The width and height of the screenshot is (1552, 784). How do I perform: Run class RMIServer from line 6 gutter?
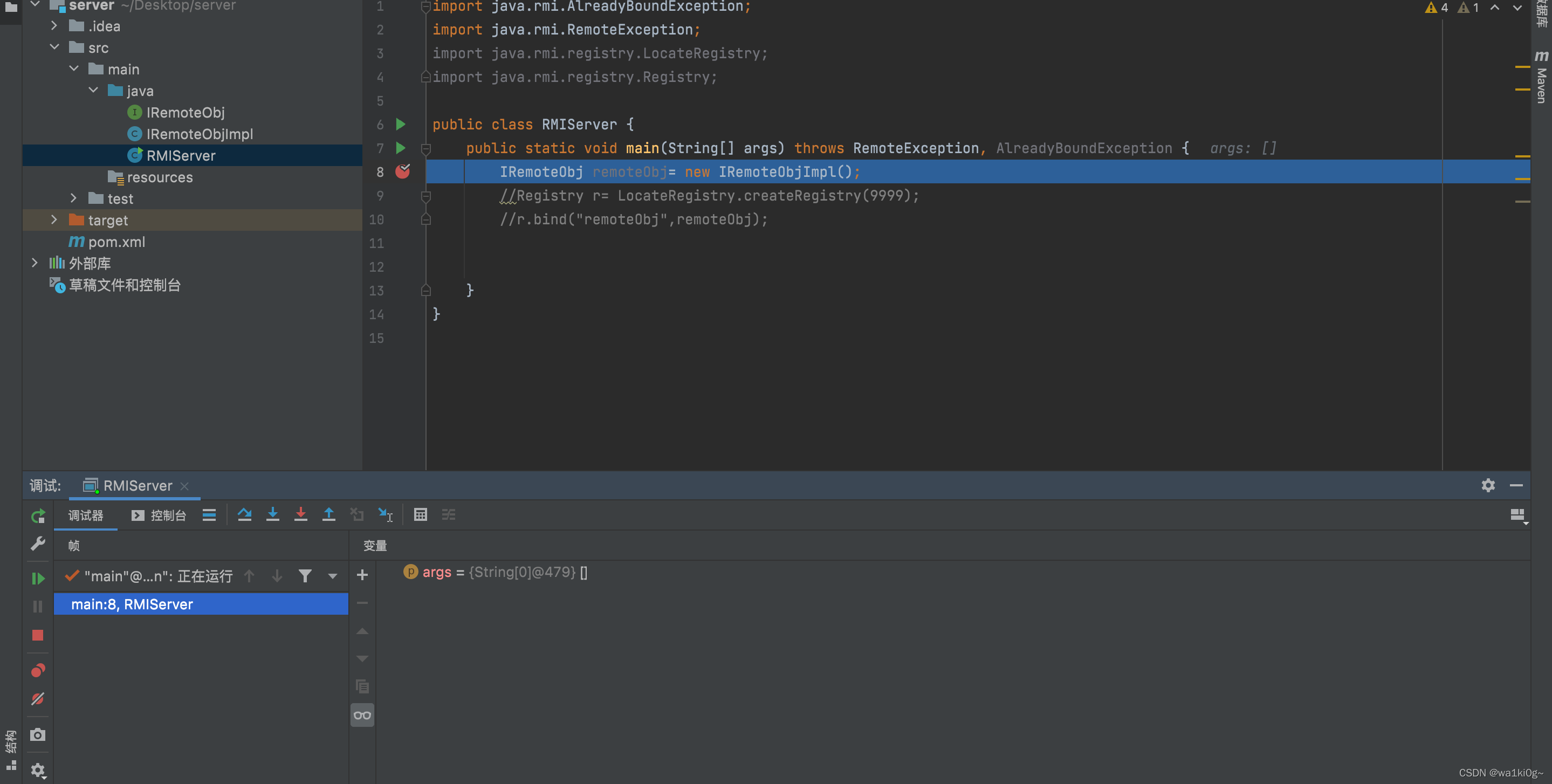pyautogui.click(x=401, y=124)
